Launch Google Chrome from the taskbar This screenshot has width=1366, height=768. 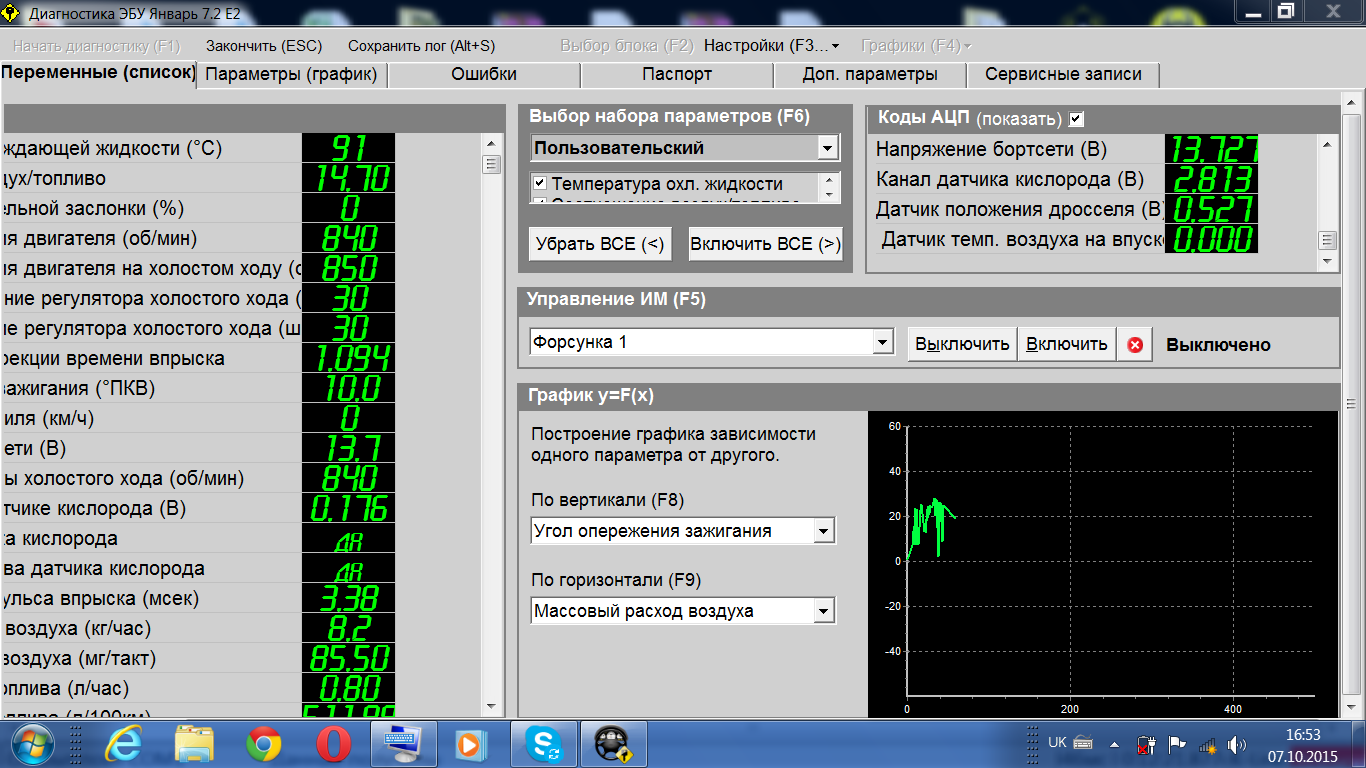coord(264,745)
